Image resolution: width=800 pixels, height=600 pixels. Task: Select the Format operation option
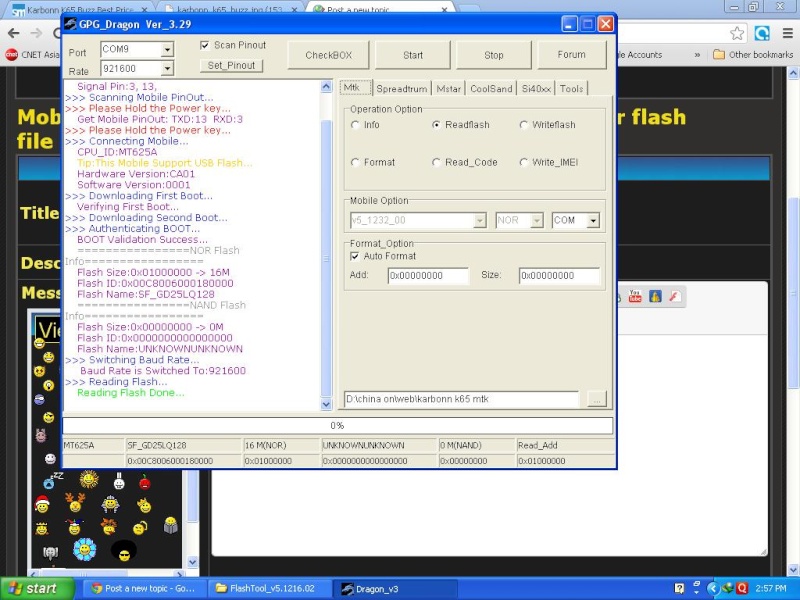click(x=355, y=162)
